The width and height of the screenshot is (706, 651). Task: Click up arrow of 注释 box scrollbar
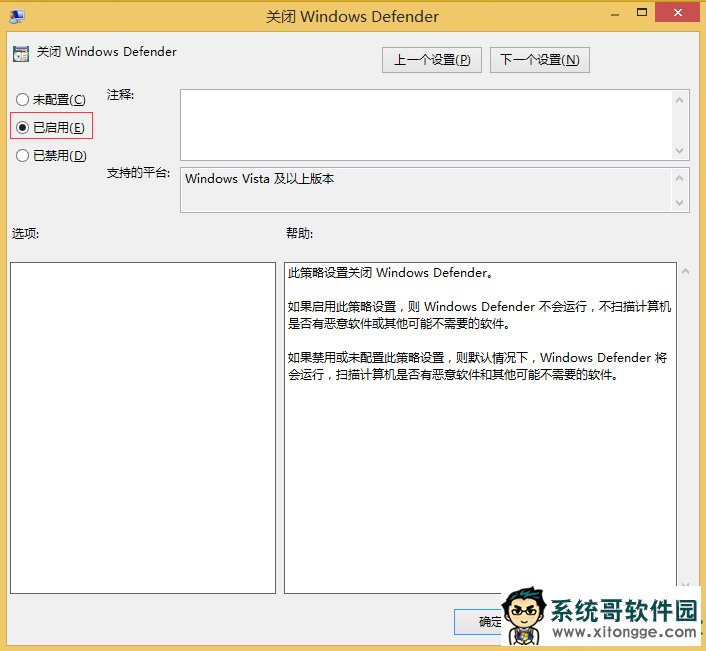pyautogui.click(x=679, y=100)
